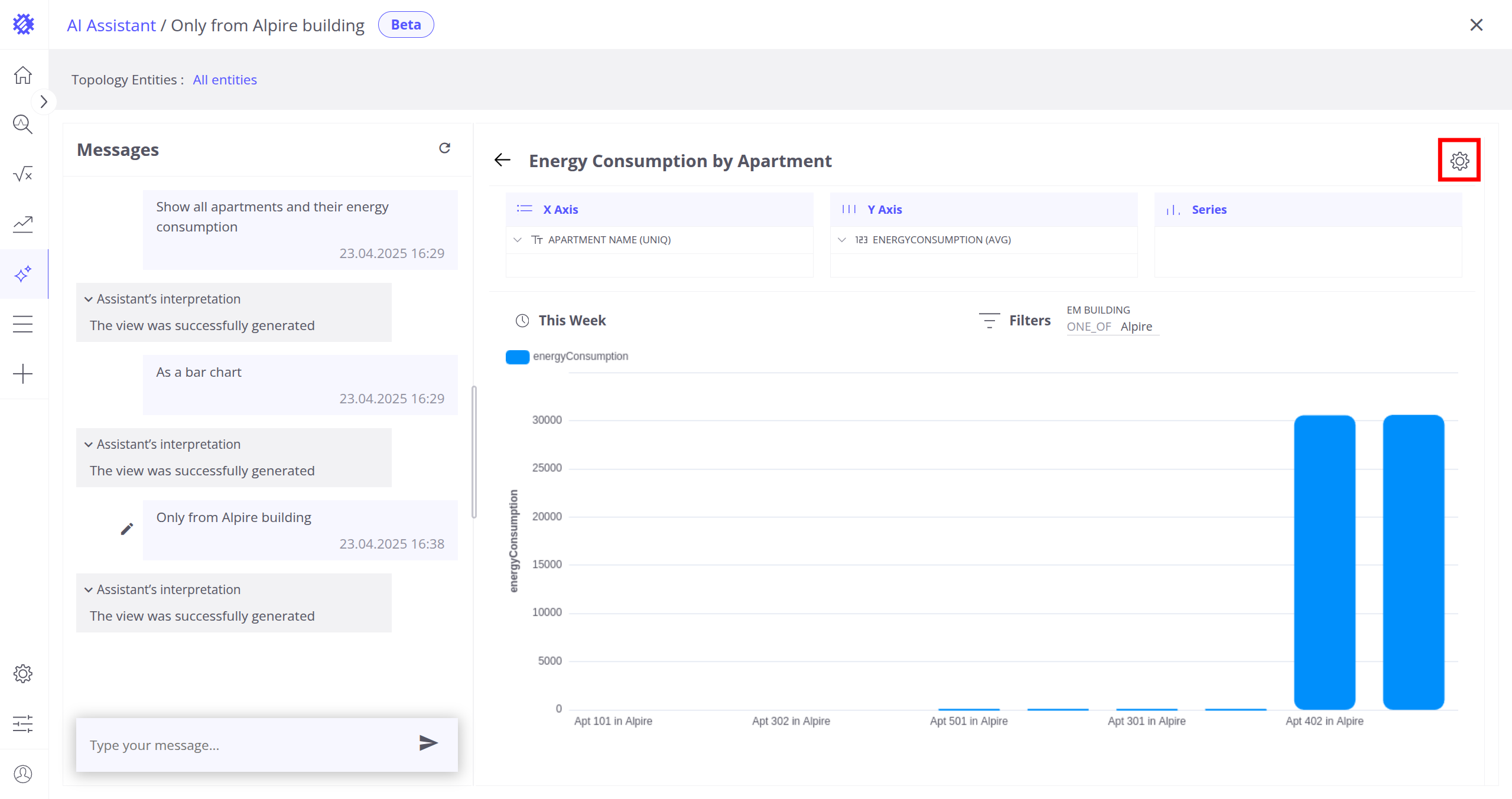Open the chart settings gear icon
This screenshot has height=799, width=1512.
tap(1459, 161)
